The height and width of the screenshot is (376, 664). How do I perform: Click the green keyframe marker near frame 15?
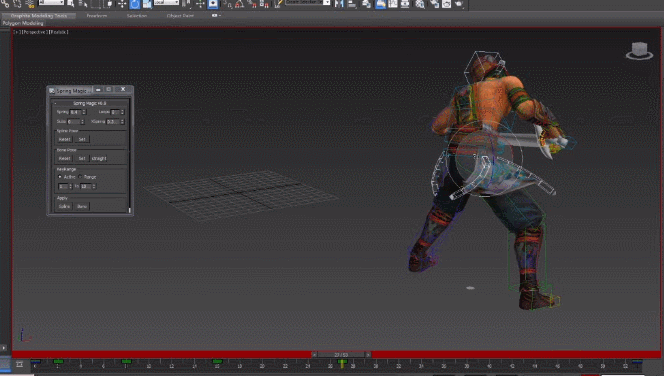pyautogui.click(x=217, y=361)
